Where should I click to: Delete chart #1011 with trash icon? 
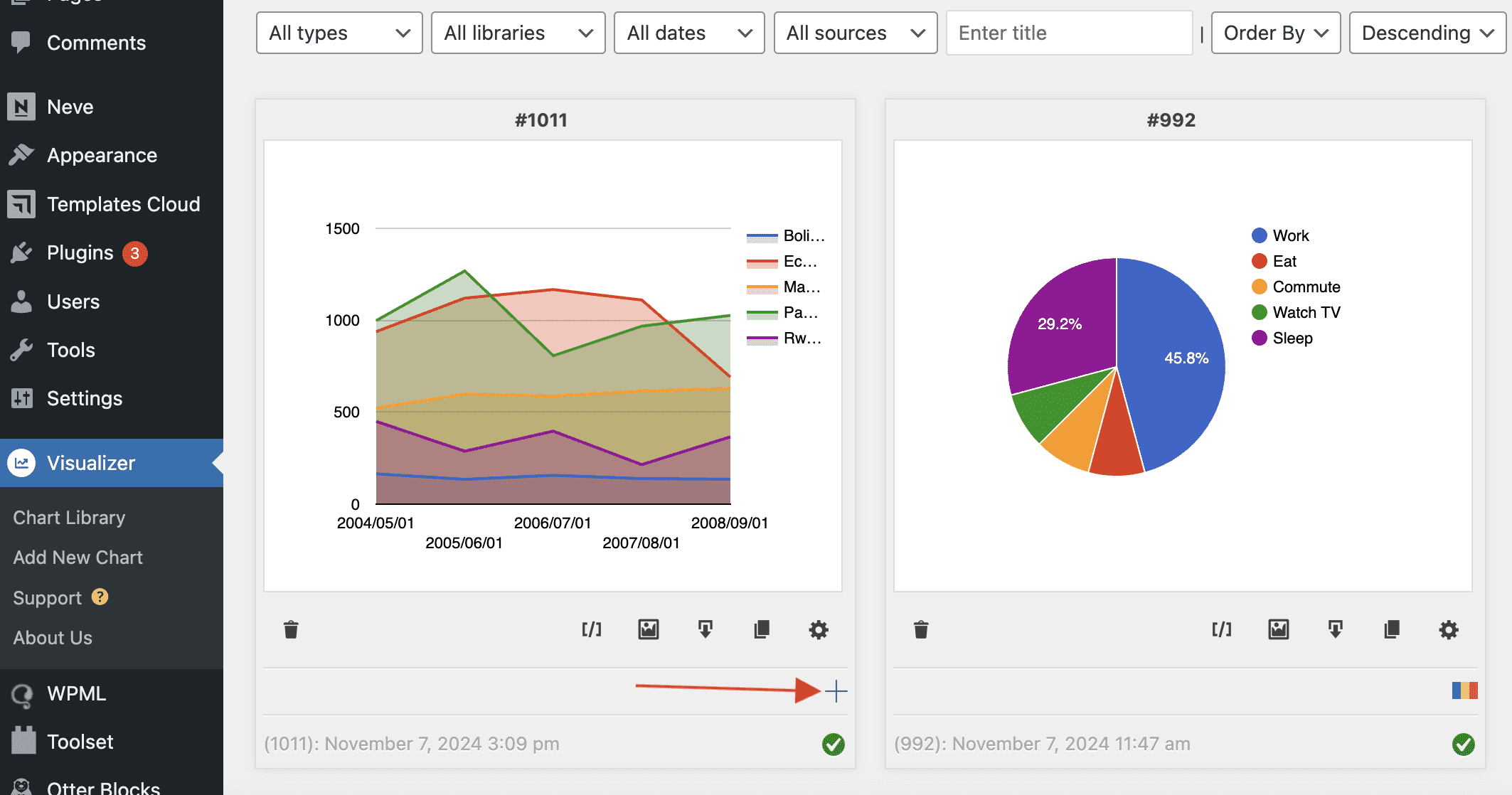[x=291, y=629]
